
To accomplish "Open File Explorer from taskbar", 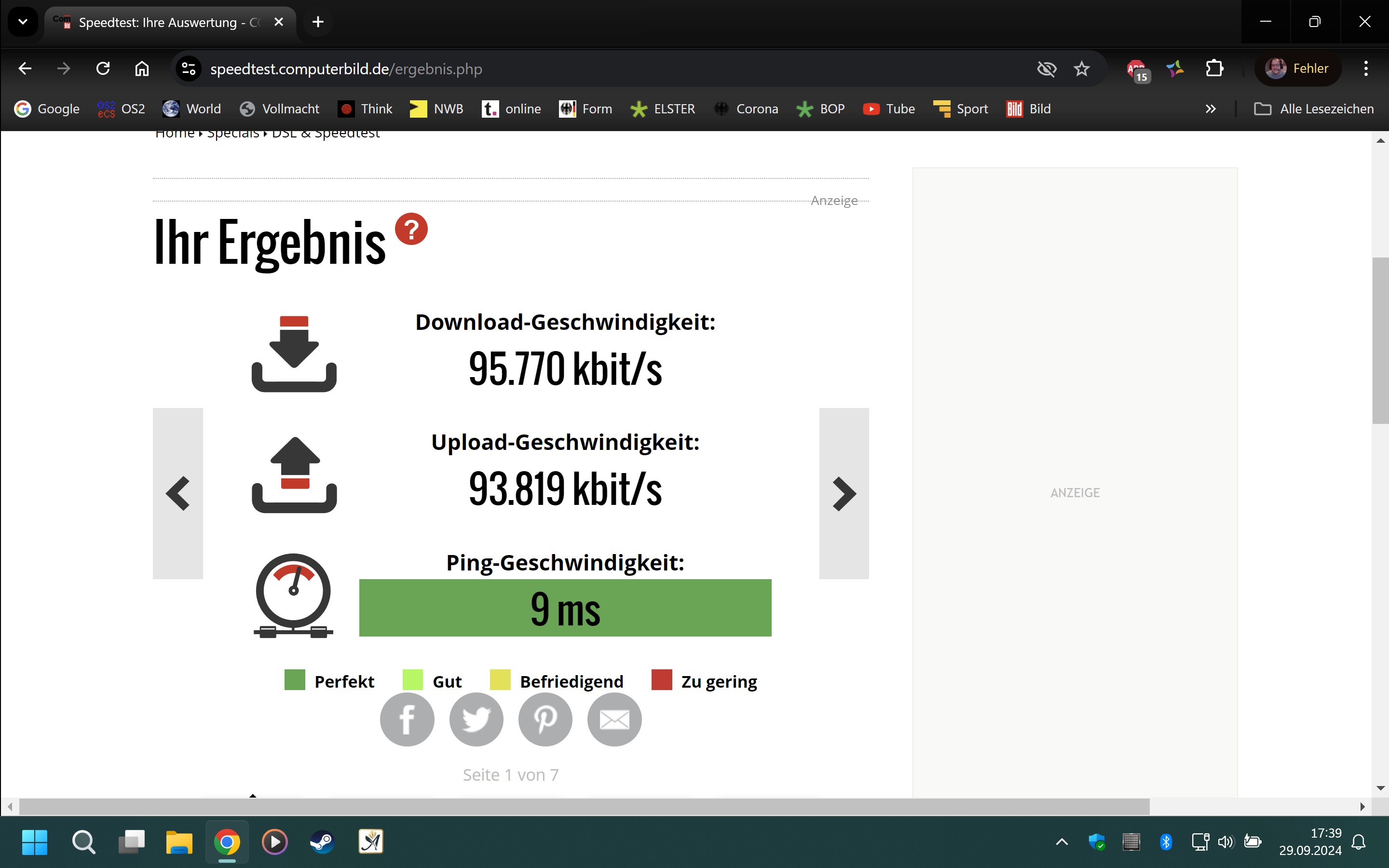I will pyautogui.click(x=179, y=842).
